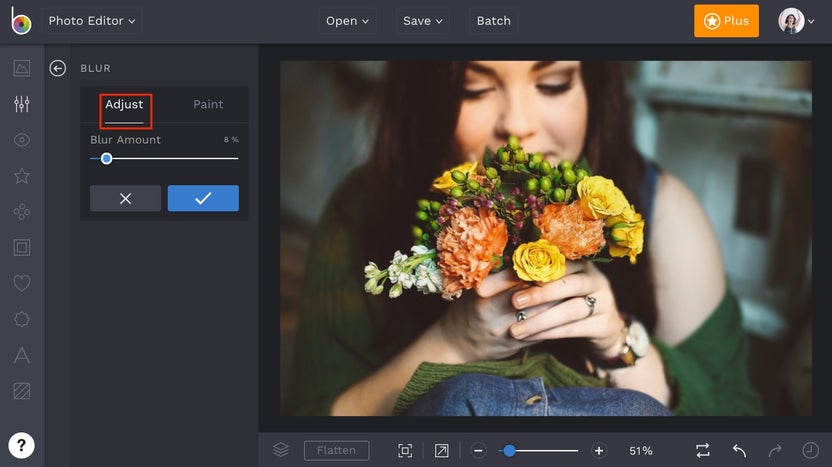Image resolution: width=832 pixels, height=467 pixels.
Task: Open the help question mark button
Action: [21, 445]
